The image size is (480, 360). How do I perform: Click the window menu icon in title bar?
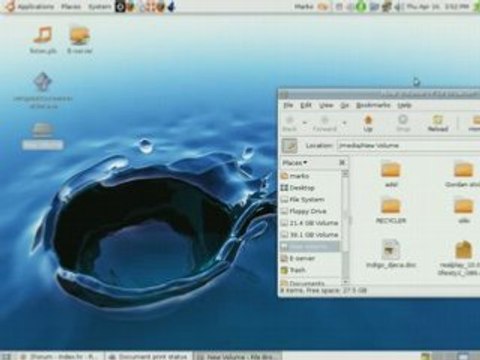click(284, 95)
